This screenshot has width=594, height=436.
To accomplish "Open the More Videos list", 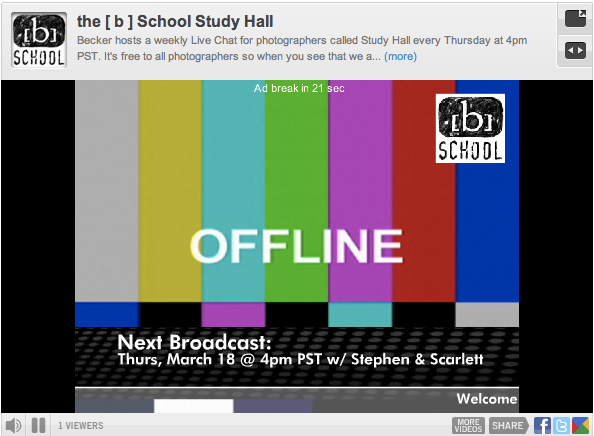I will 468,425.
